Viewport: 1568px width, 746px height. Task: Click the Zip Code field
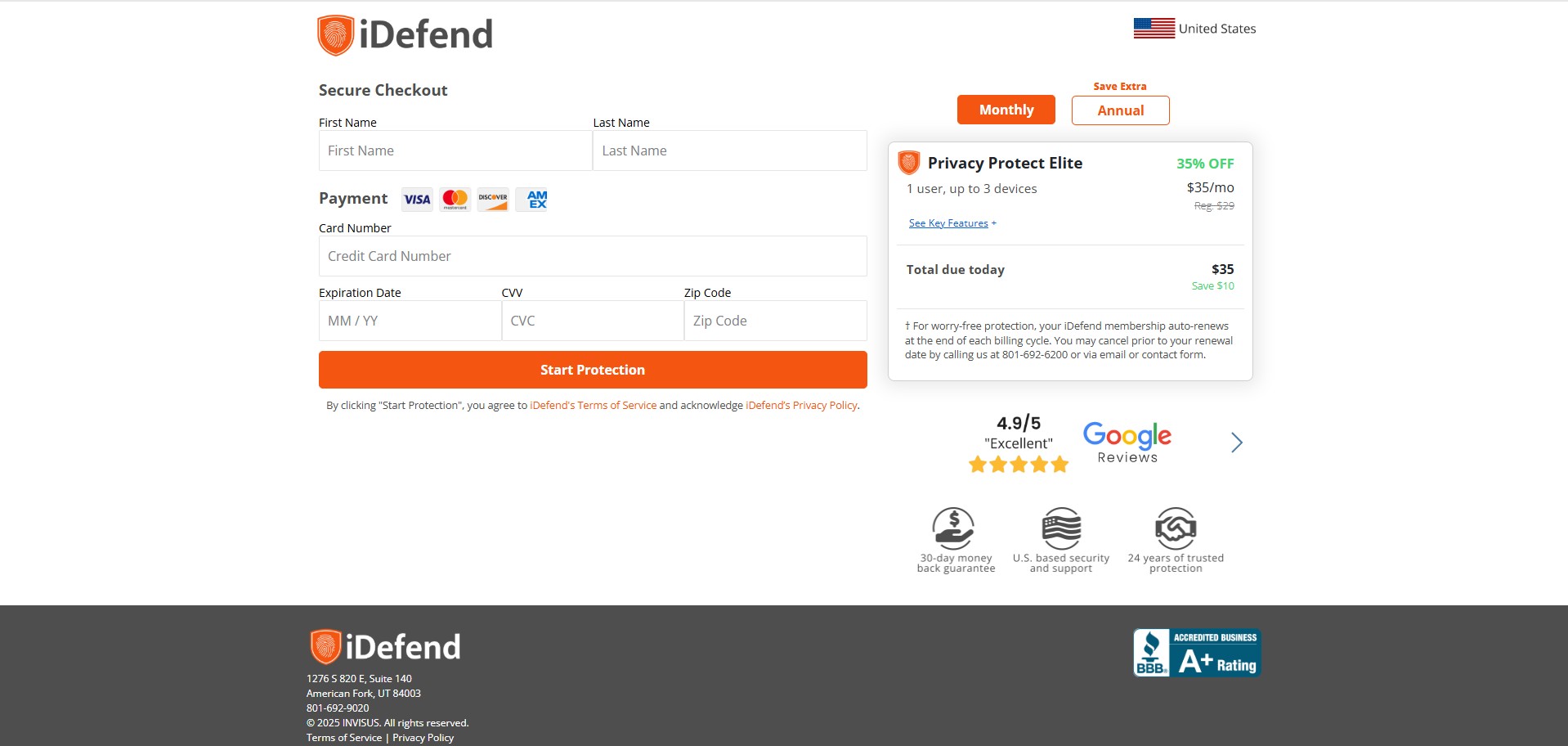pos(775,321)
